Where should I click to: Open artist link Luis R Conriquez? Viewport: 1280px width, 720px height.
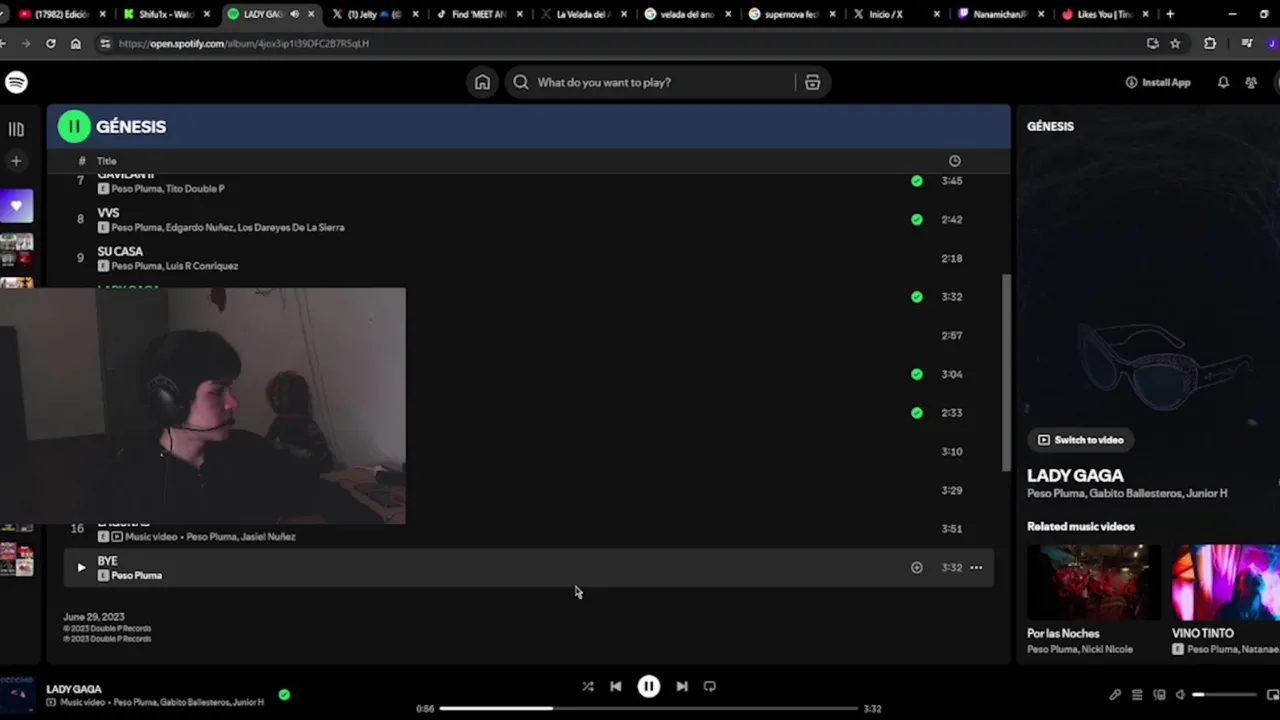click(202, 266)
